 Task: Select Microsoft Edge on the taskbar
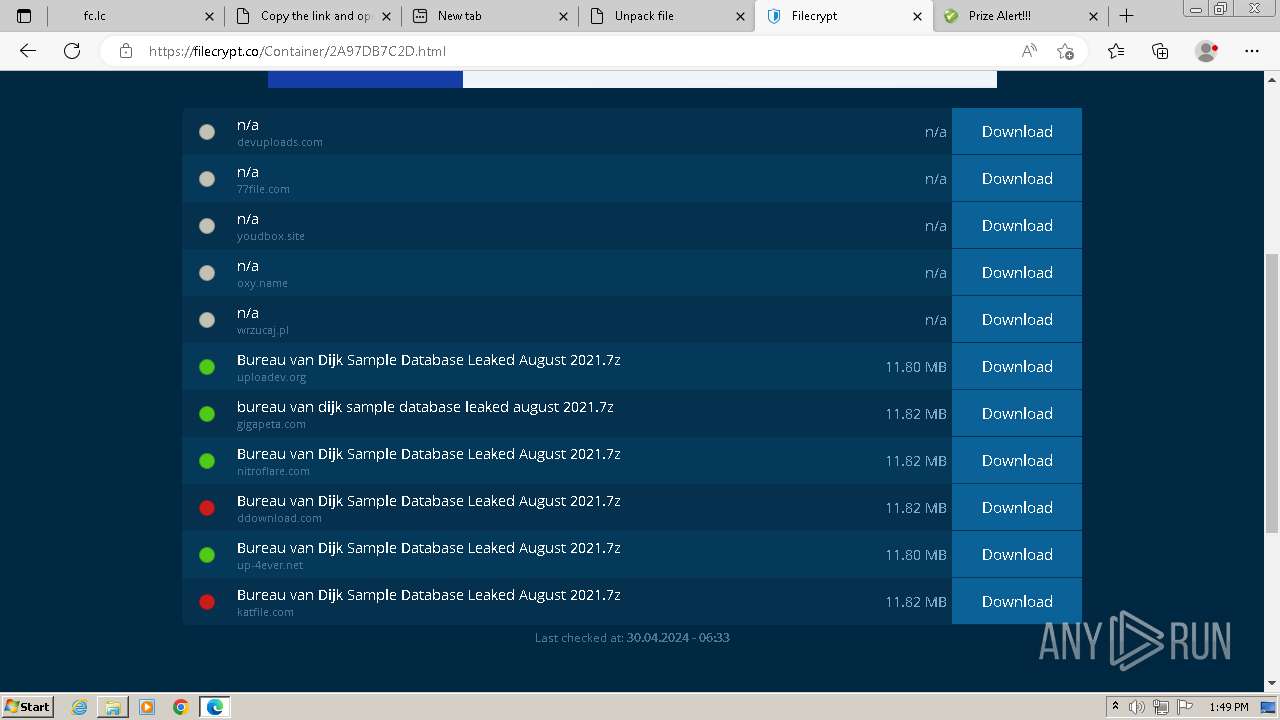(x=215, y=707)
